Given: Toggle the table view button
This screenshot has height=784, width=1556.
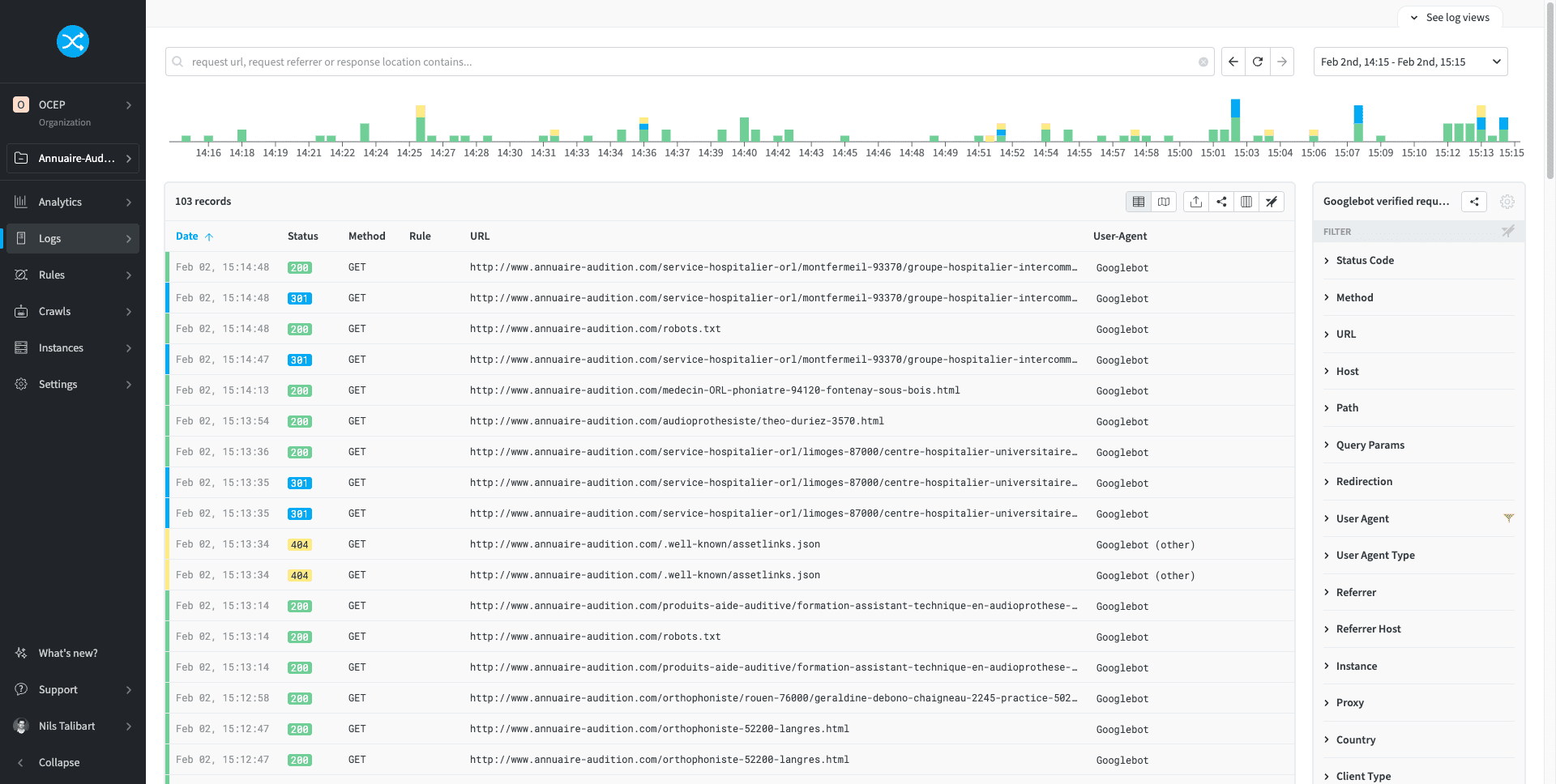Looking at the screenshot, I should [x=1139, y=202].
